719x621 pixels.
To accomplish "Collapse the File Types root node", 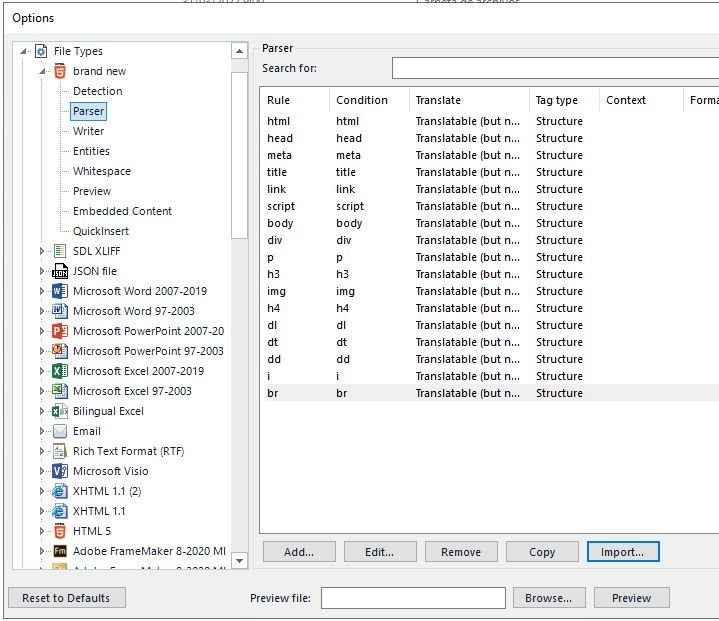I will pos(23,51).
